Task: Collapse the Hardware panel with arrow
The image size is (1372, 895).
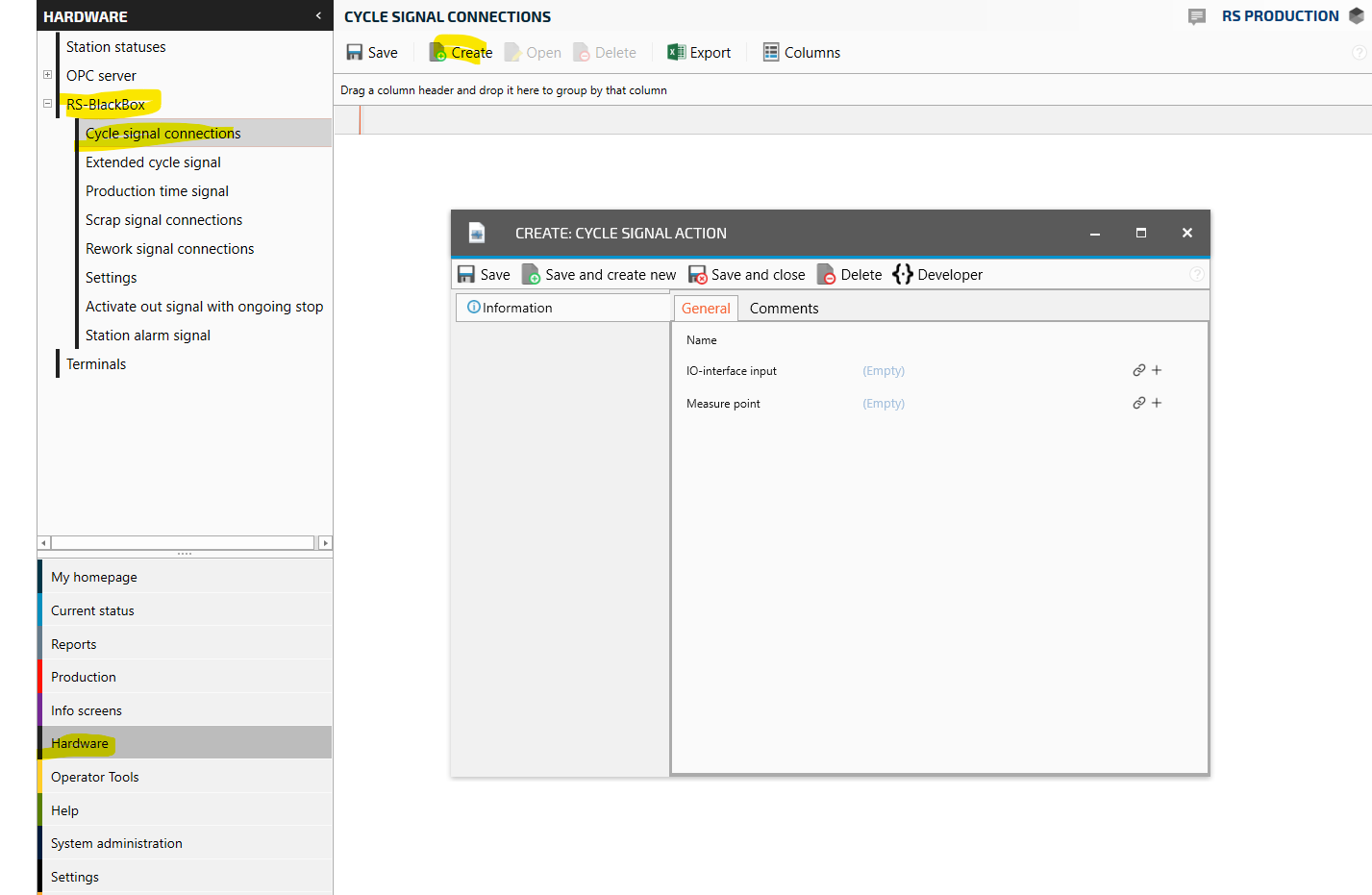Action: pyautogui.click(x=318, y=15)
